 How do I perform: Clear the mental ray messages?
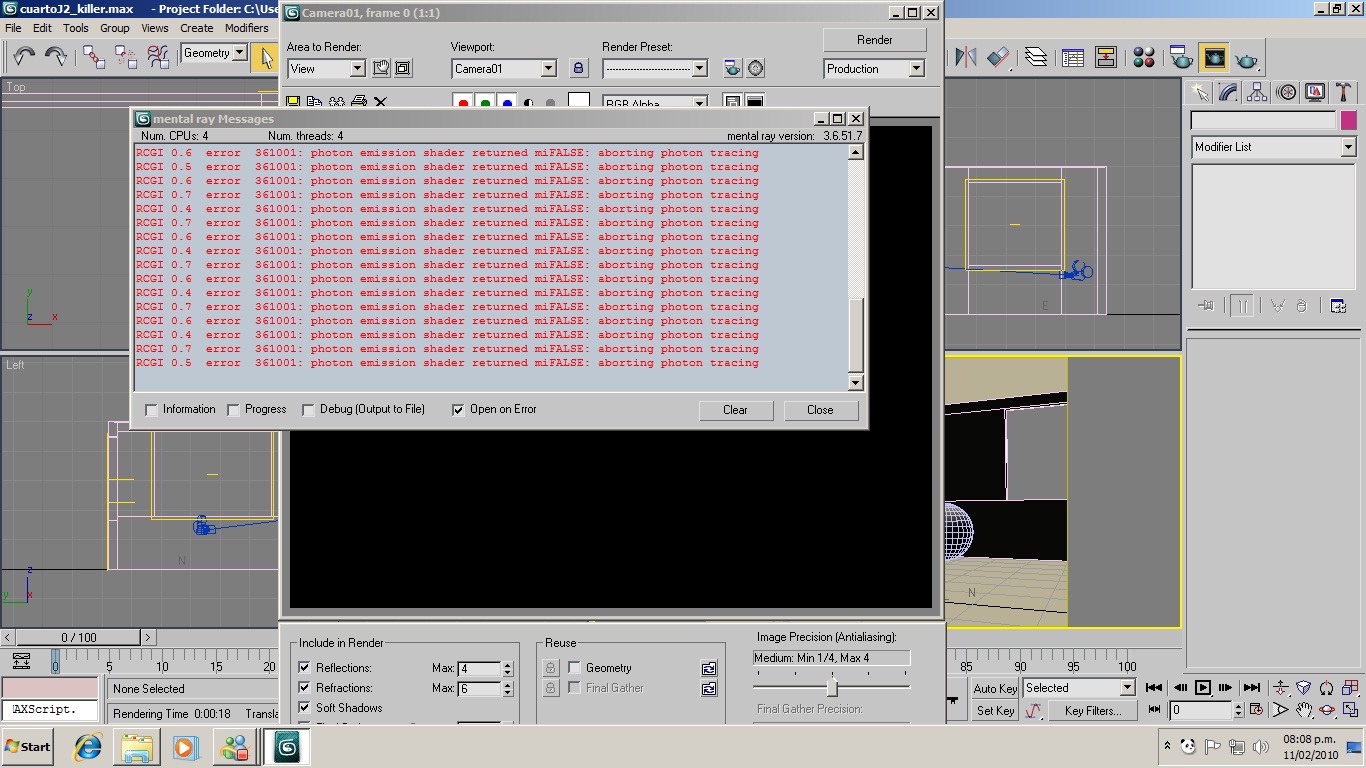pos(735,410)
